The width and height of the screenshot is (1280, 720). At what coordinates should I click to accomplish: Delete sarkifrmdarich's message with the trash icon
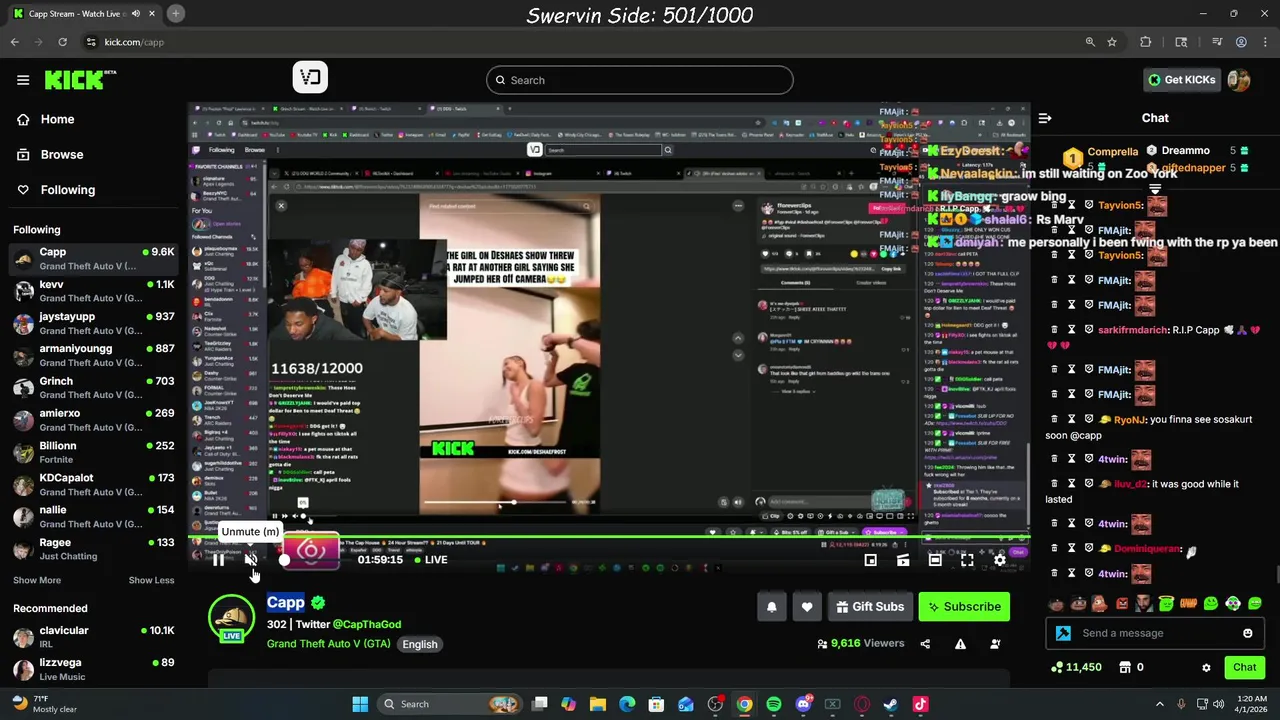click(x=1055, y=330)
